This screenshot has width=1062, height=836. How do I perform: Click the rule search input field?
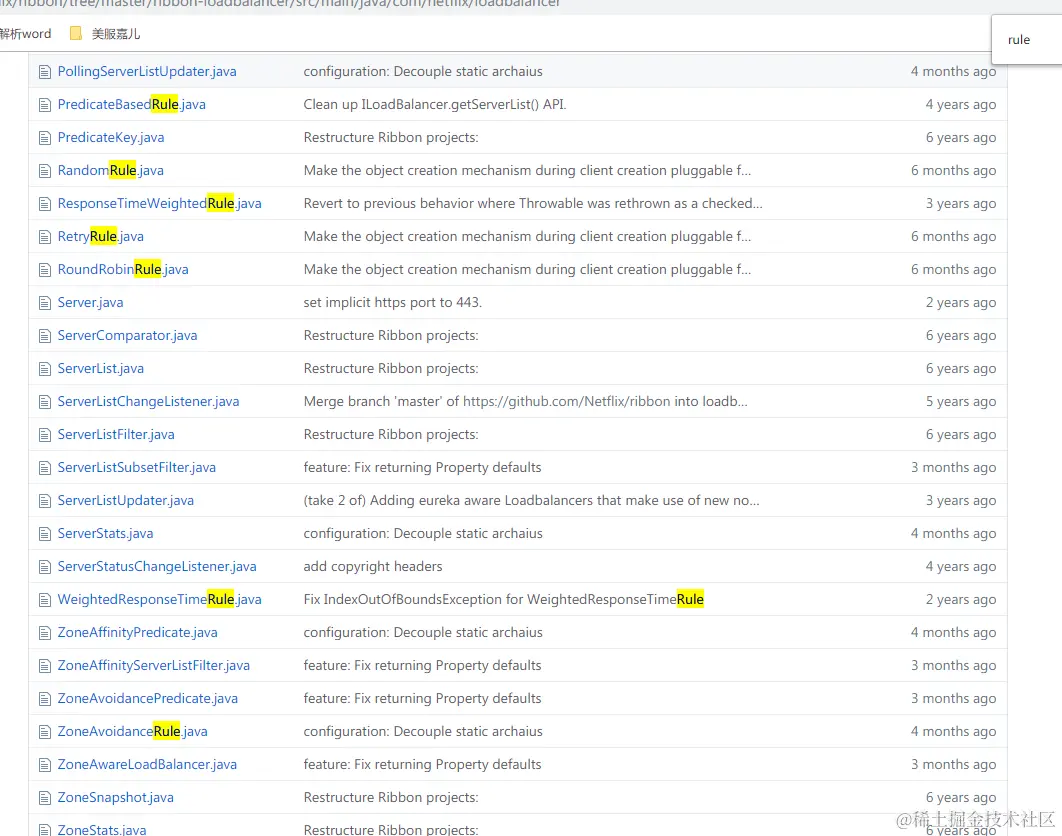pyautogui.click(x=1024, y=40)
